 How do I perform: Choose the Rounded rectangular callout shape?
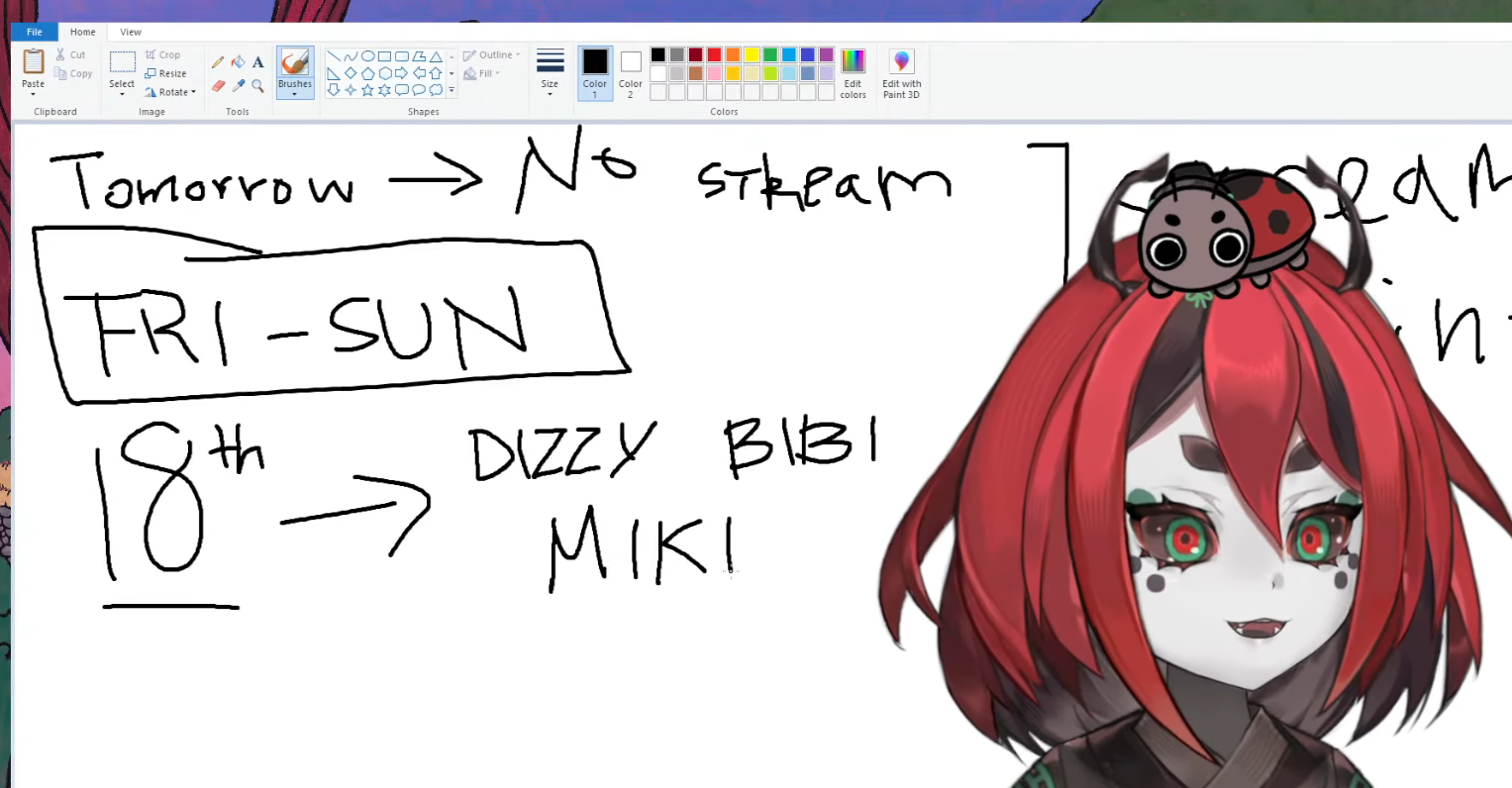[x=401, y=90]
